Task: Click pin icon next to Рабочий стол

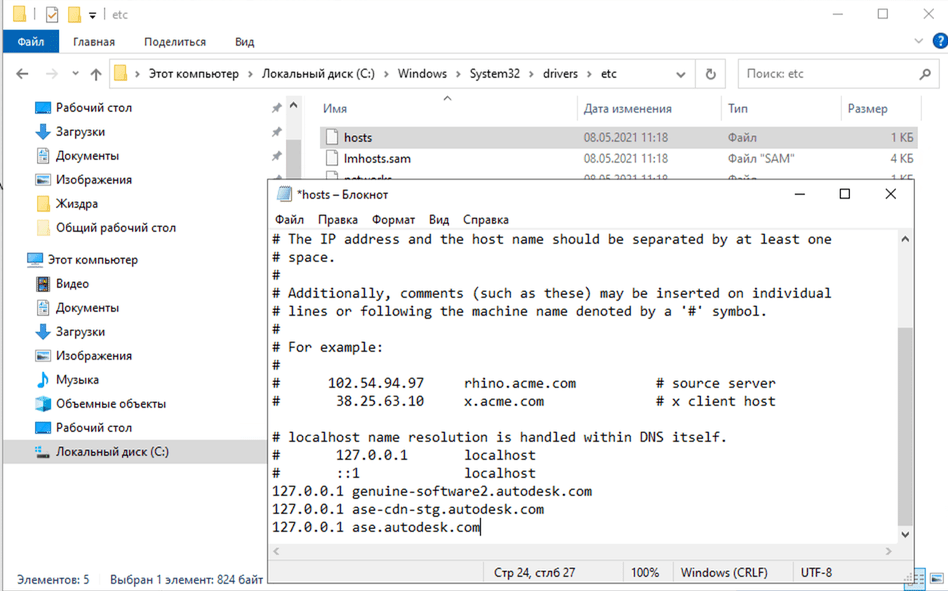Action: point(276,108)
